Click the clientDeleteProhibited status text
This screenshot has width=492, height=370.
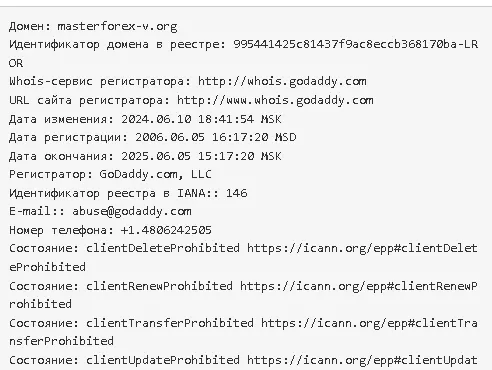coord(163,248)
